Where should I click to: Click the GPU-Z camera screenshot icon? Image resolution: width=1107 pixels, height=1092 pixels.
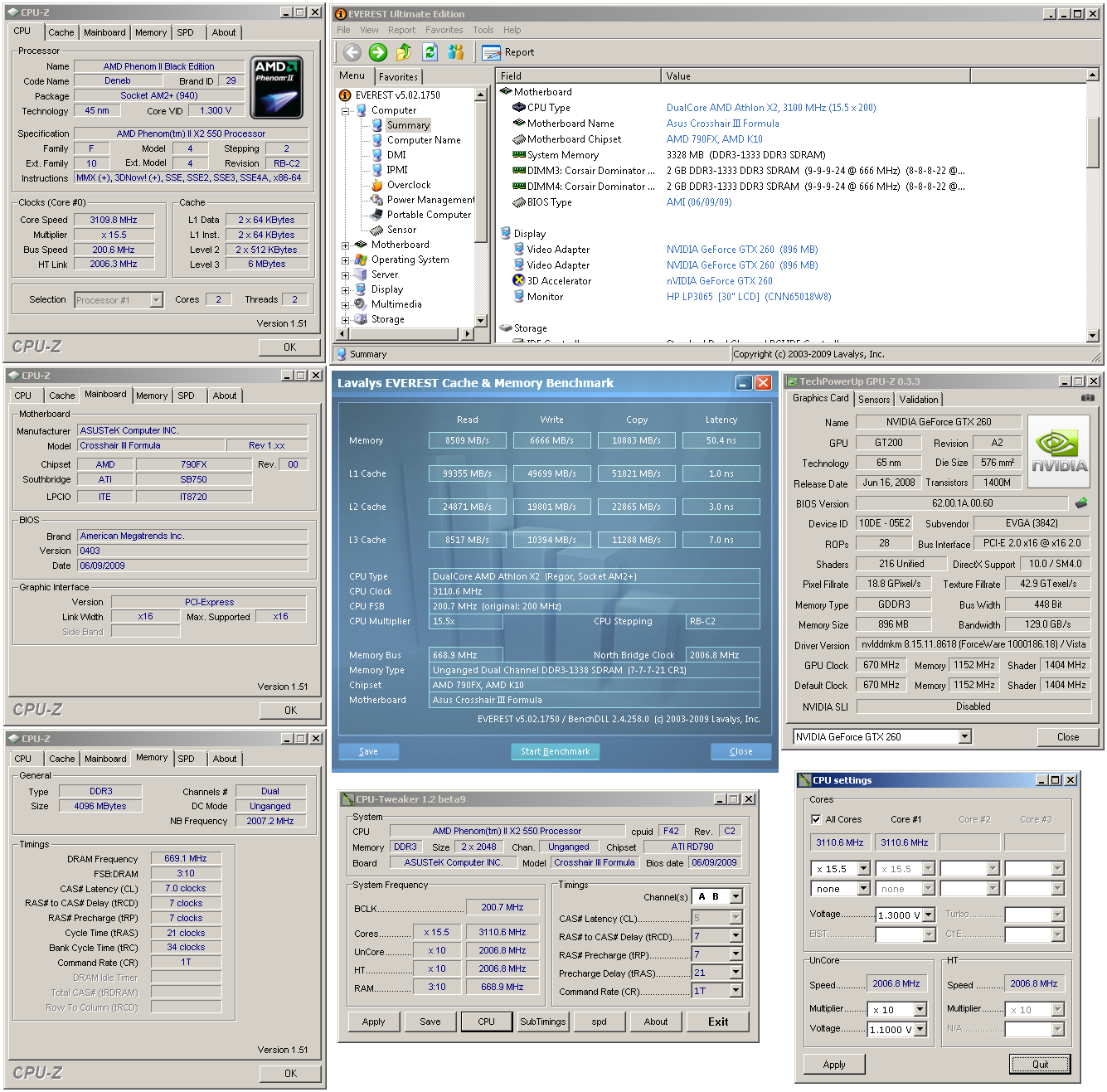(x=1088, y=398)
